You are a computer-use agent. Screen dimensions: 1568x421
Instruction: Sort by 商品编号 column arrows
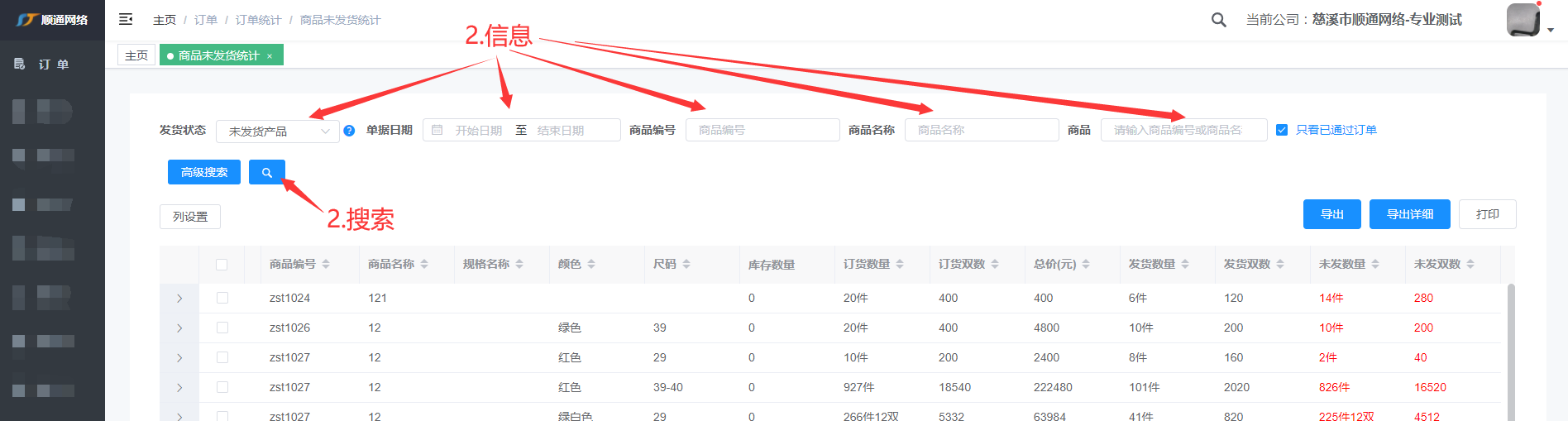coord(326,264)
